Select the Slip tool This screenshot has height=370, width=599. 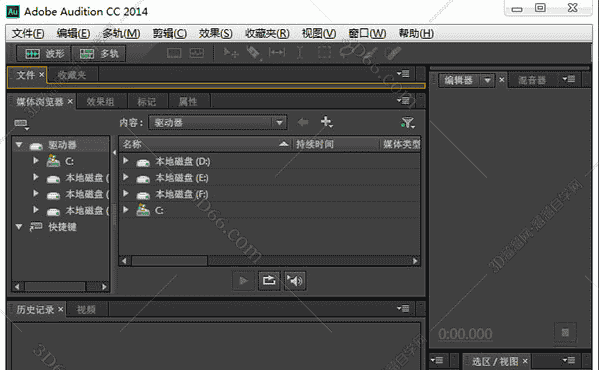point(277,52)
